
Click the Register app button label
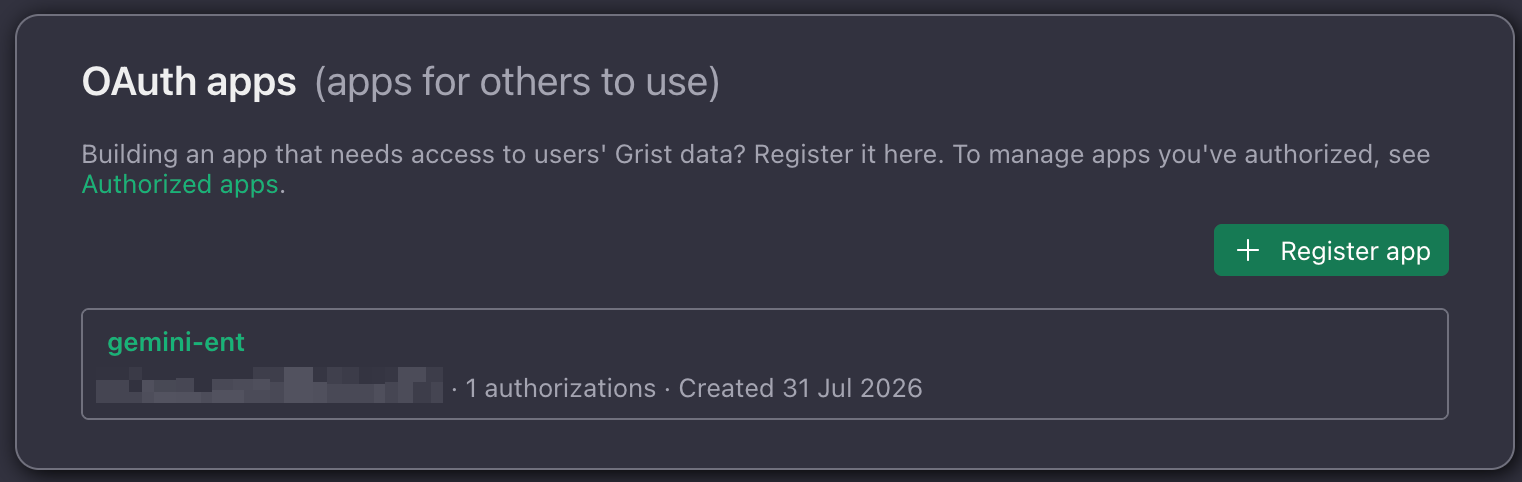1355,251
